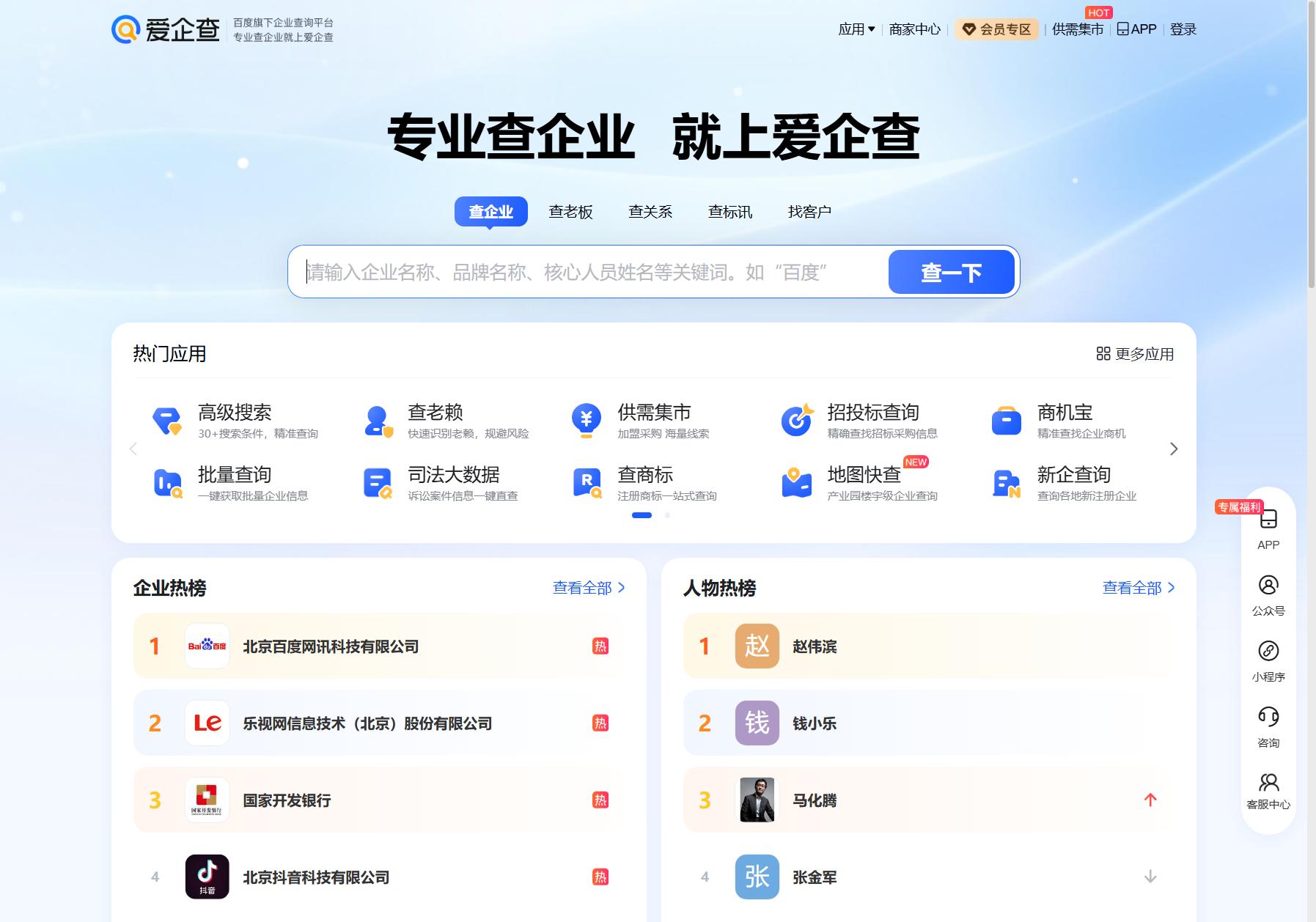Open 钱小乐 person name
Image resolution: width=1316 pixels, height=922 pixels.
[x=815, y=723]
